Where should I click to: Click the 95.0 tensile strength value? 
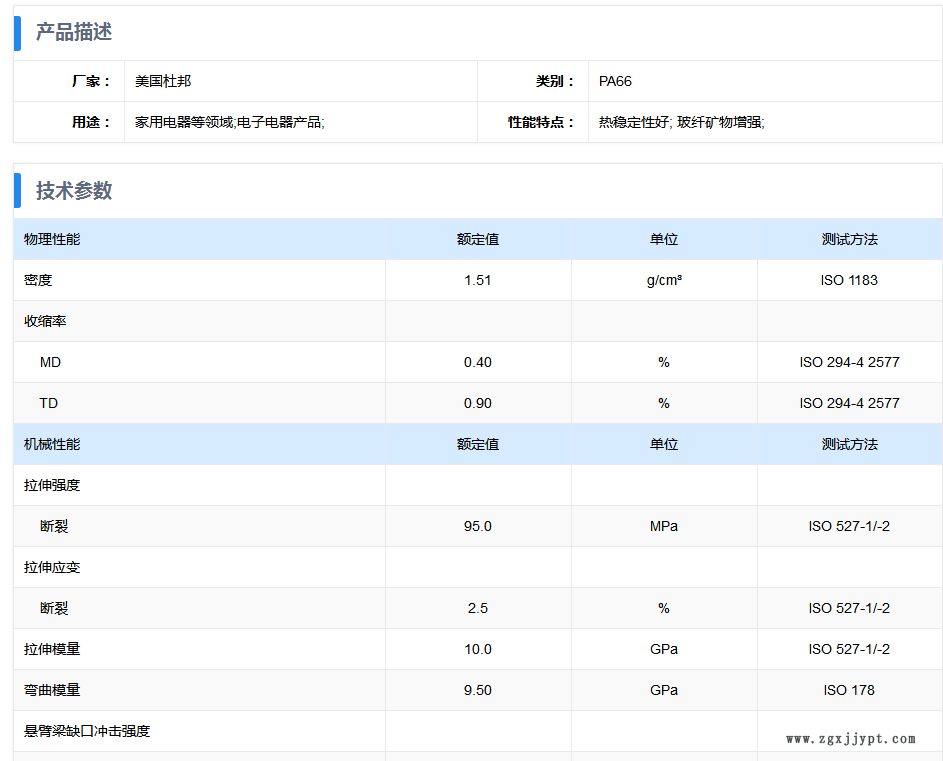pos(478,526)
